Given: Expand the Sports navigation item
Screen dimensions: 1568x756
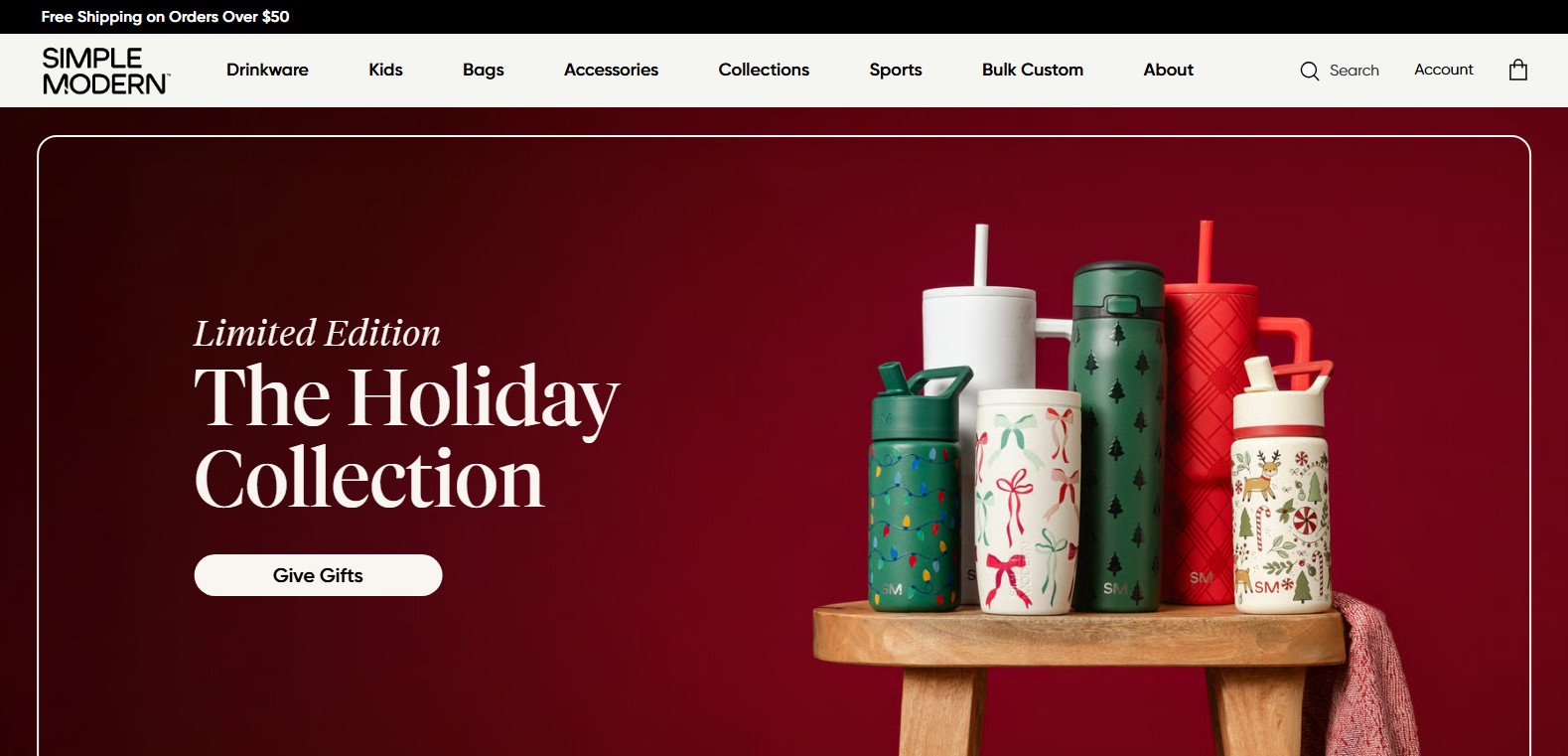Looking at the screenshot, I should click(x=896, y=70).
